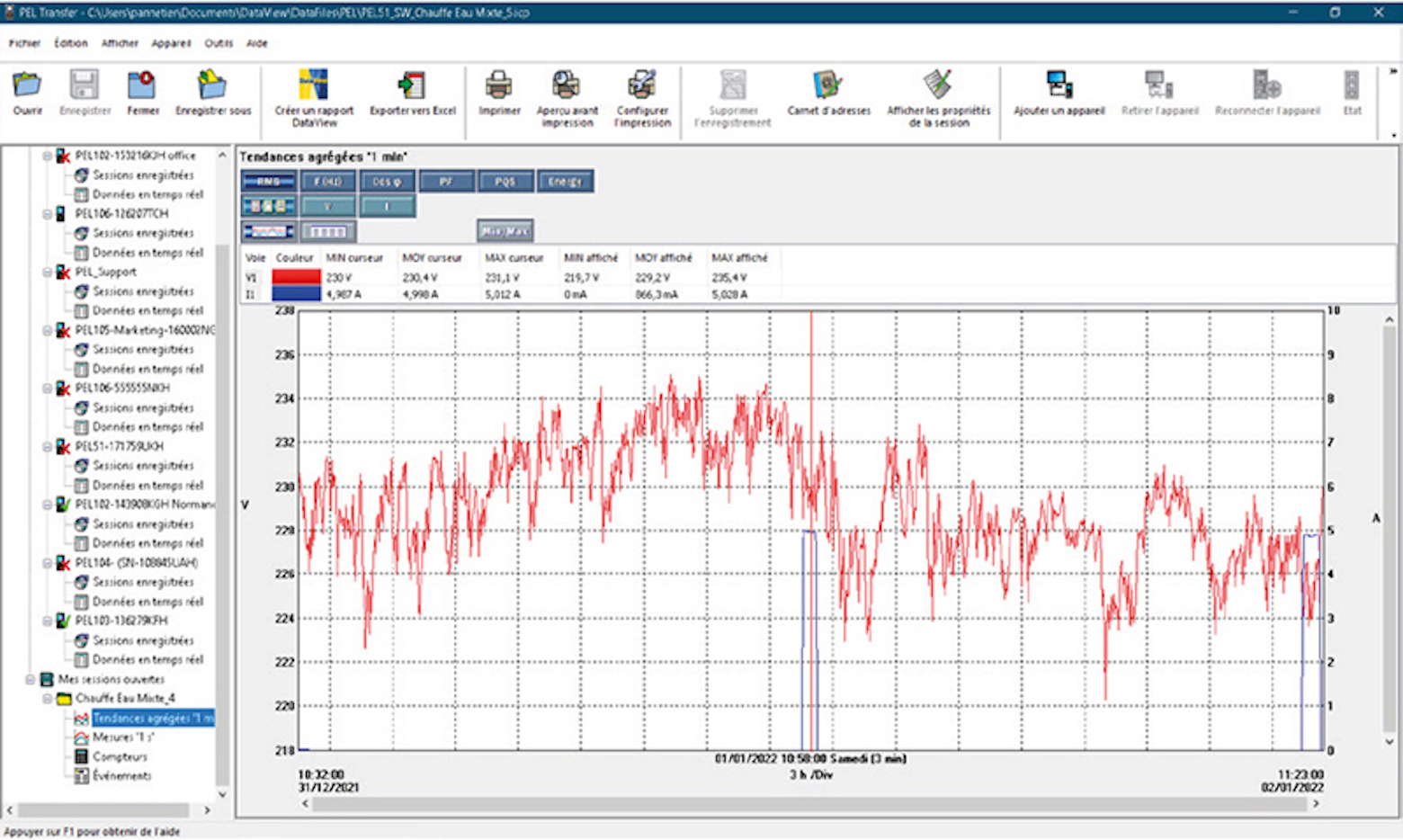This screenshot has width=1403, height=840.
Task: Toggle the Cos φ curve button
Action: 388,182
